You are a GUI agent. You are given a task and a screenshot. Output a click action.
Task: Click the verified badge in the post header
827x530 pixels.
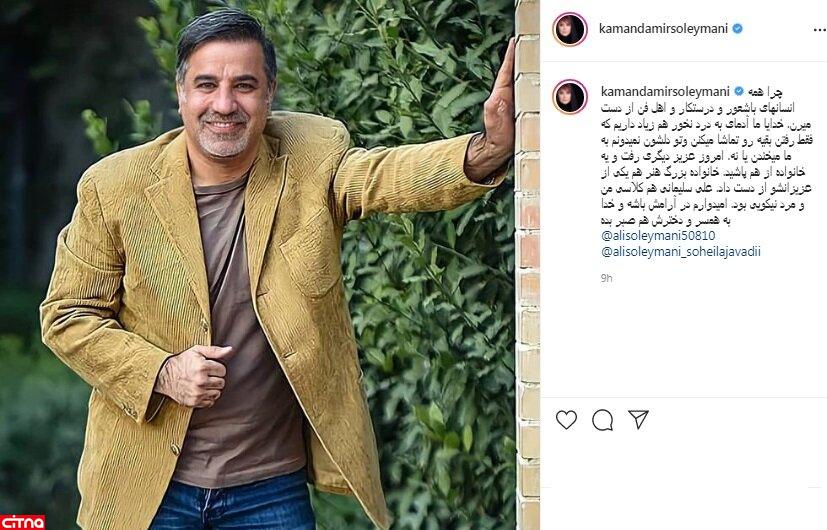pyautogui.click(x=737, y=28)
